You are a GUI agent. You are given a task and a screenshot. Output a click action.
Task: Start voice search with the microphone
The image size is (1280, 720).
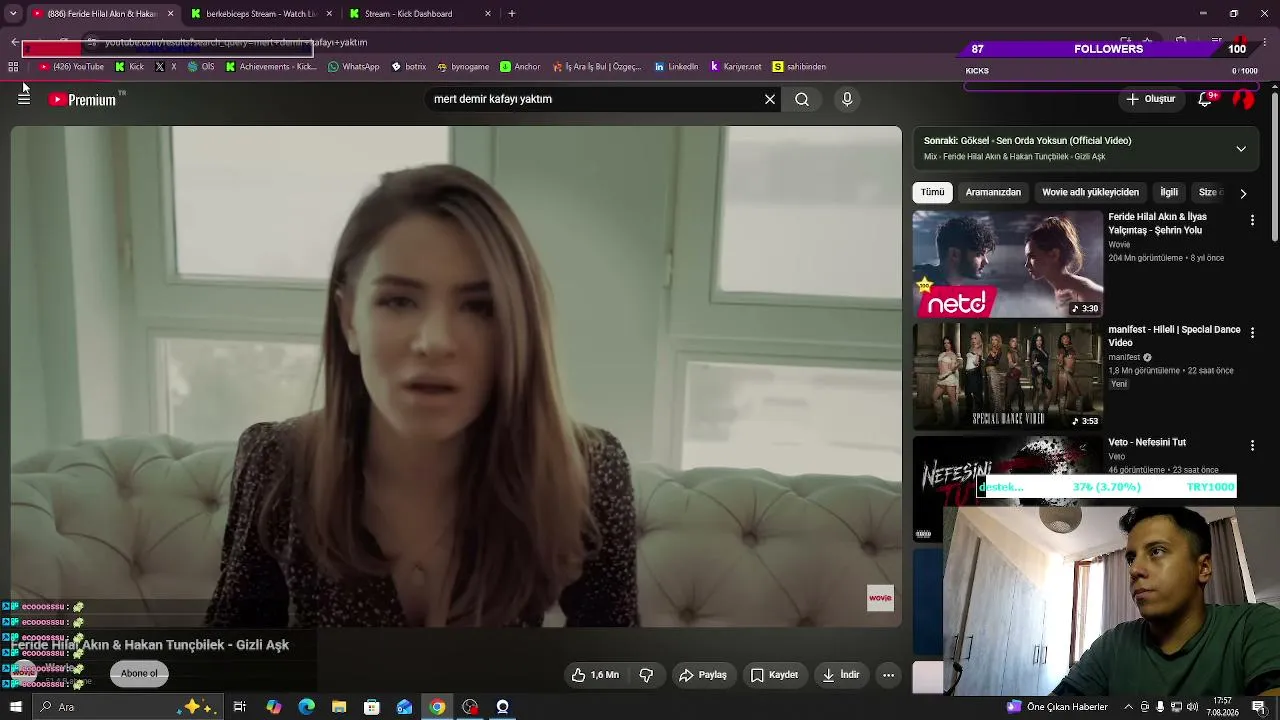(x=847, y=99)
